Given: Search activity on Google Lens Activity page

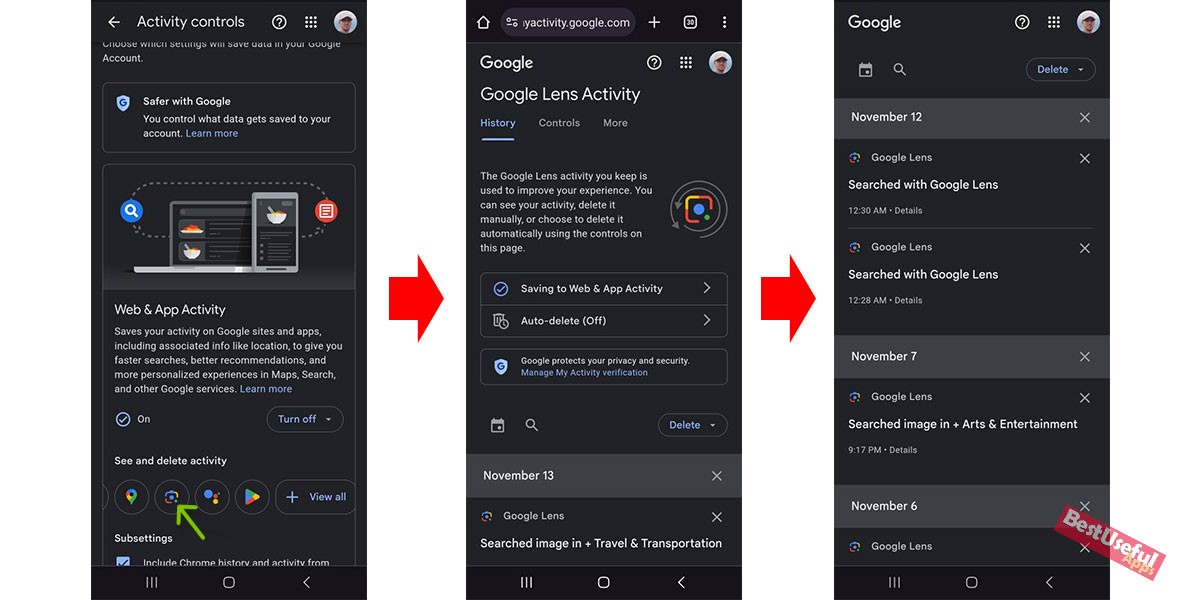Looking at the screenshot, I should [532, 425].
